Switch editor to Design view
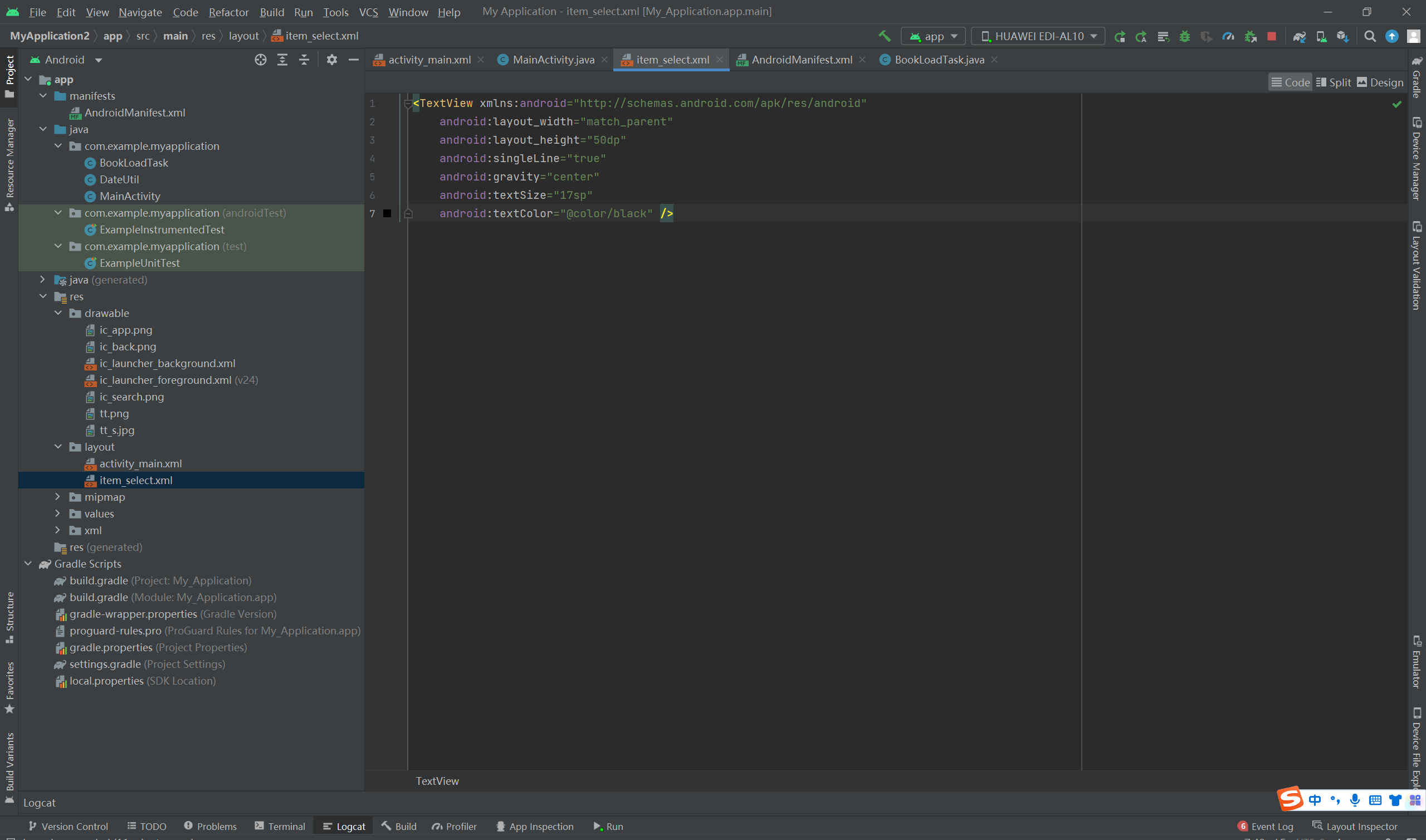Screen dimensions: 1426x840 (1380, 82)
